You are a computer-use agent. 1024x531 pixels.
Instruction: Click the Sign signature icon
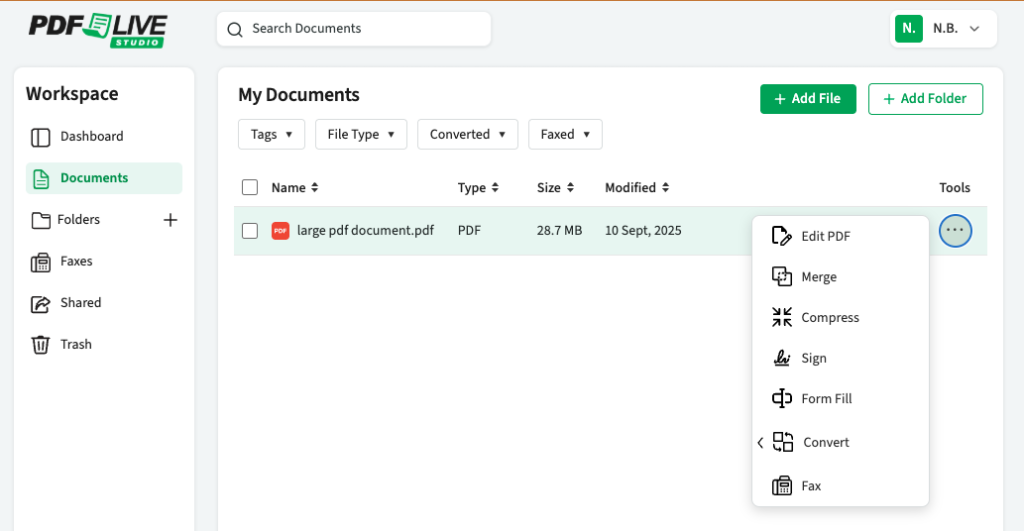coord(782,358)
